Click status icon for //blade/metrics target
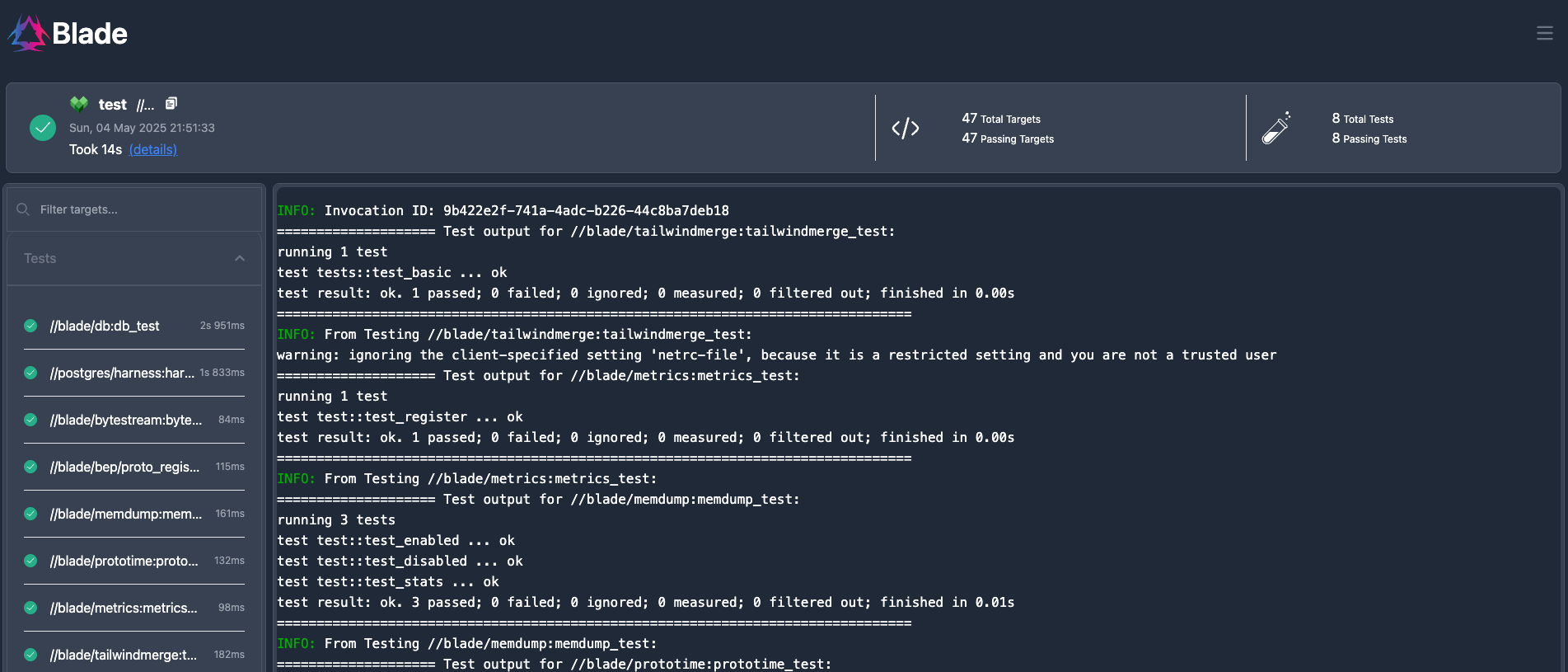 tap(30, 608)
